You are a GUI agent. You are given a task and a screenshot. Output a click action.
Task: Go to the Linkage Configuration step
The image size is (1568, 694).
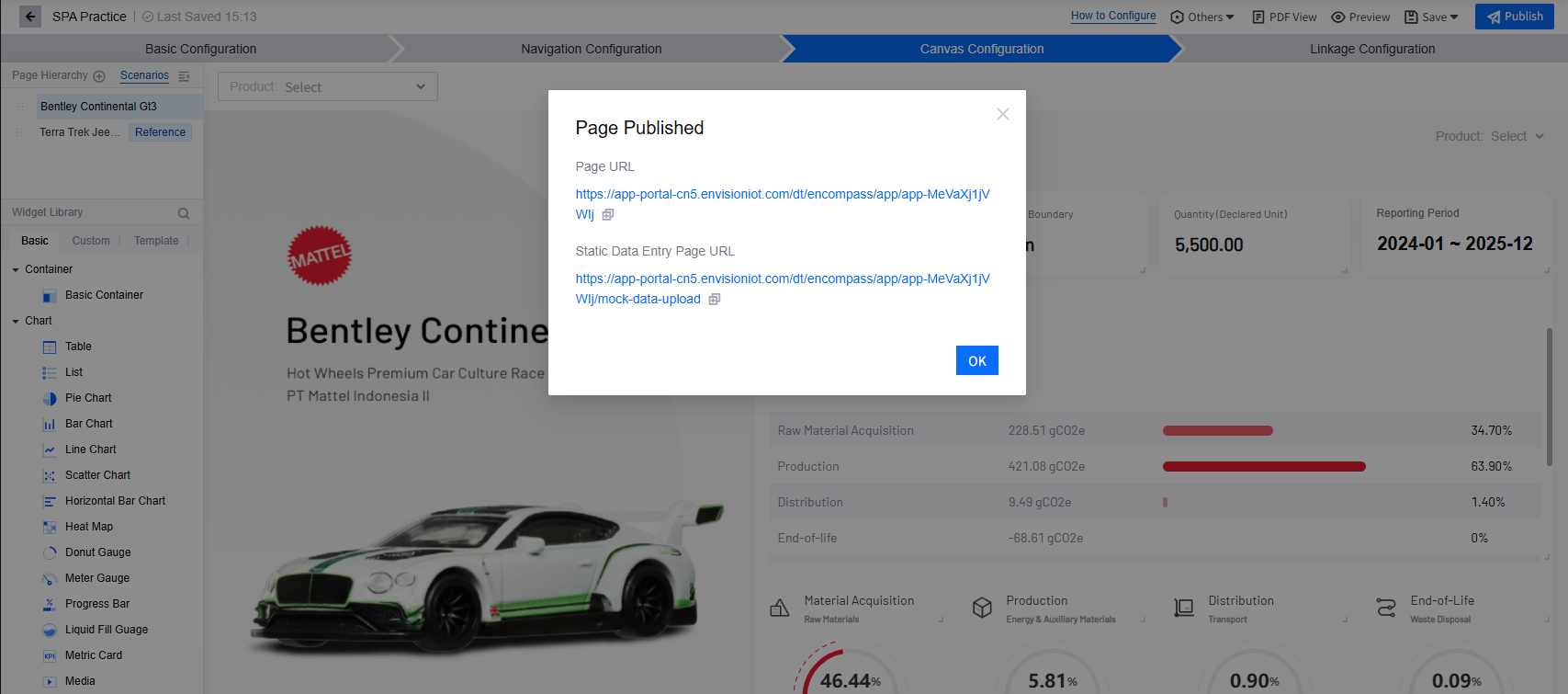pyautogui.click(x=1371, y=49)
